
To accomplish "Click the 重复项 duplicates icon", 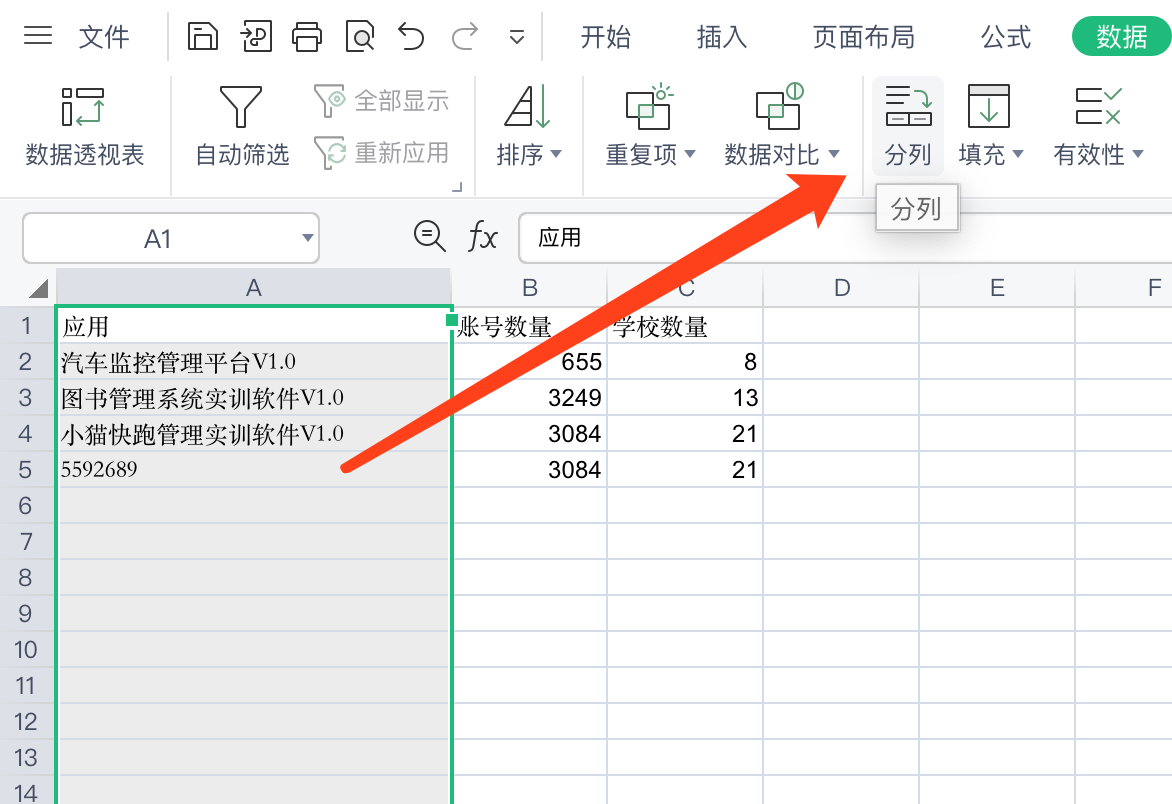I will tap(649, 106).
